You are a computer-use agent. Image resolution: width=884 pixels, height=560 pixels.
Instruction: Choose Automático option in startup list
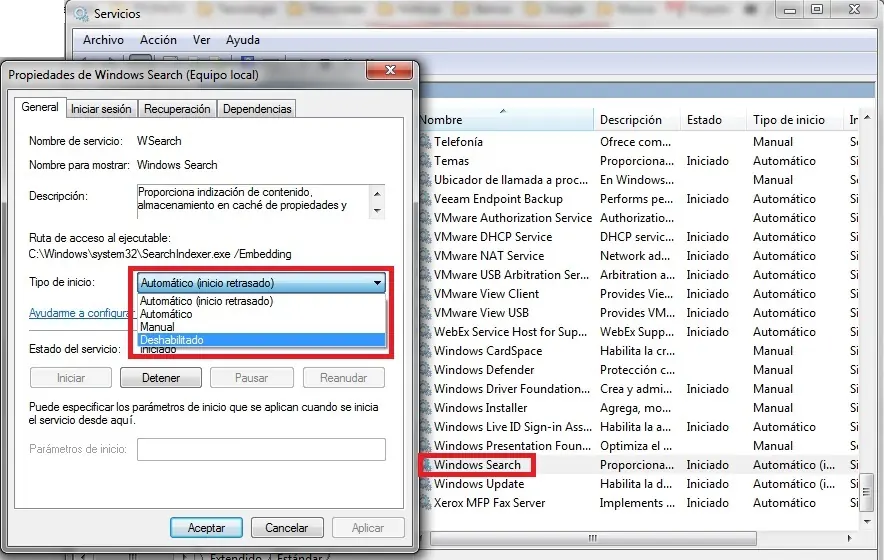click(262, 314)
